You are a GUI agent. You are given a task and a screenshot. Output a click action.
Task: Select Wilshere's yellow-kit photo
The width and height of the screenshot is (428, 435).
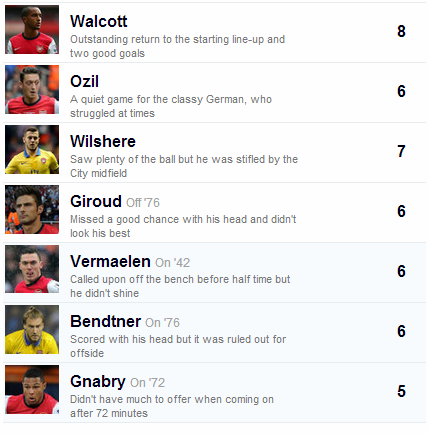pyautogui.click(x=32, y=149)
